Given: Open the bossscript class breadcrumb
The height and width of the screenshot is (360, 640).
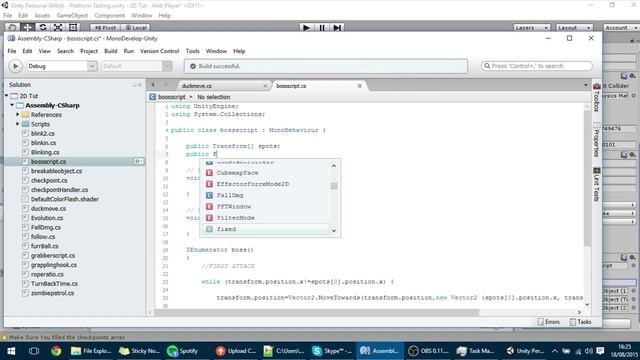Looking at the screenshot, I should 167,97.
